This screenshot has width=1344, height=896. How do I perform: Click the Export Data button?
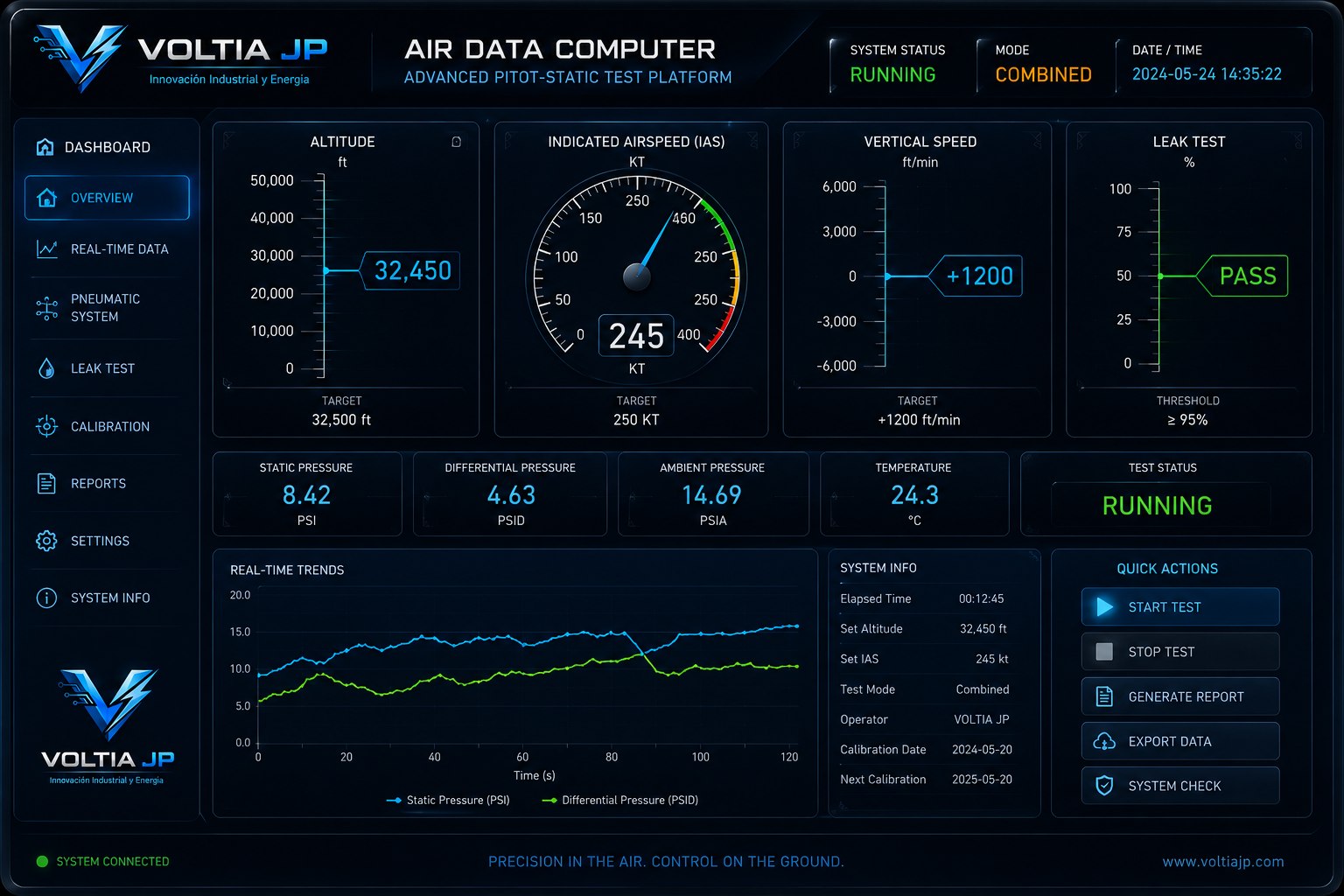coord(1180,741)
